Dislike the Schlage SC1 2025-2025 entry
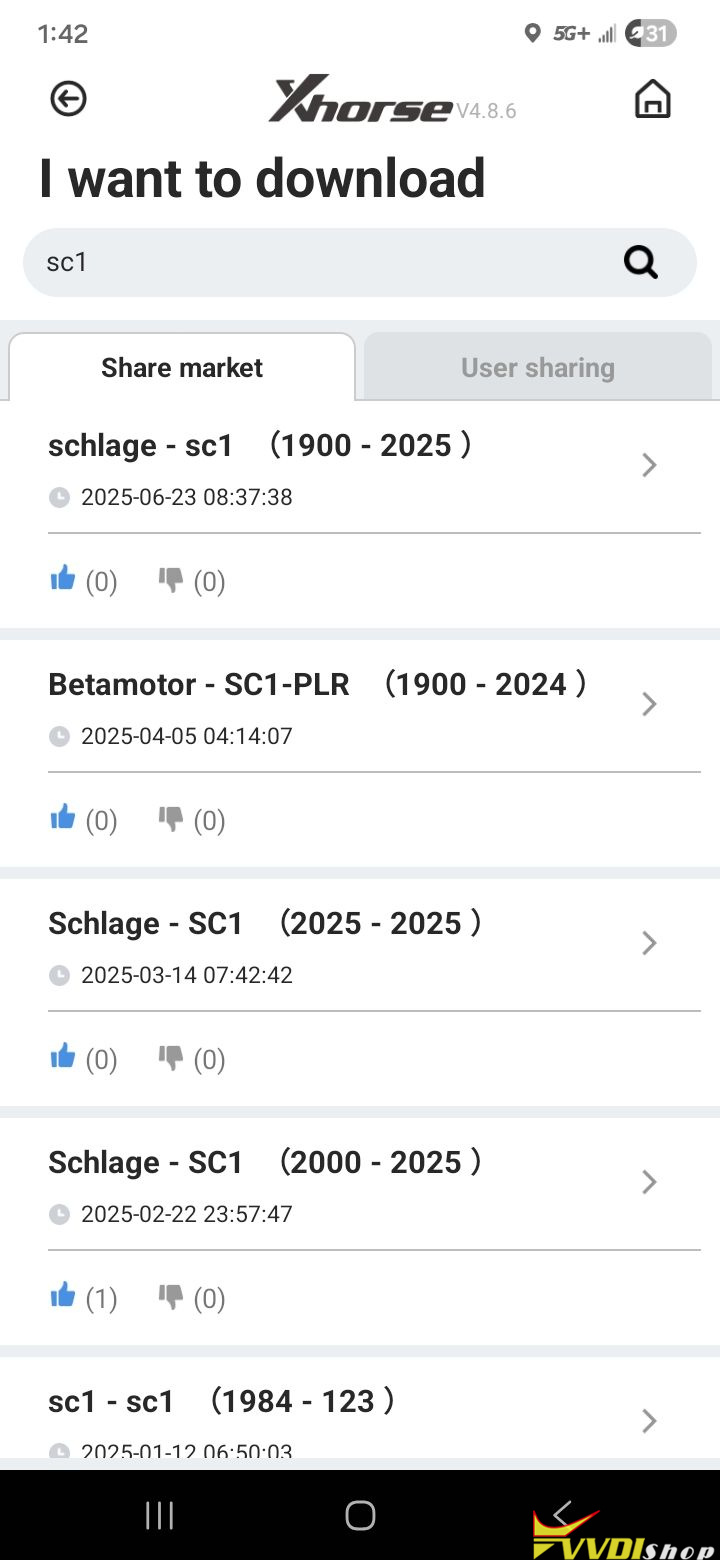This screenshot has height=1560, width=720. click(x=171, y=1057)
